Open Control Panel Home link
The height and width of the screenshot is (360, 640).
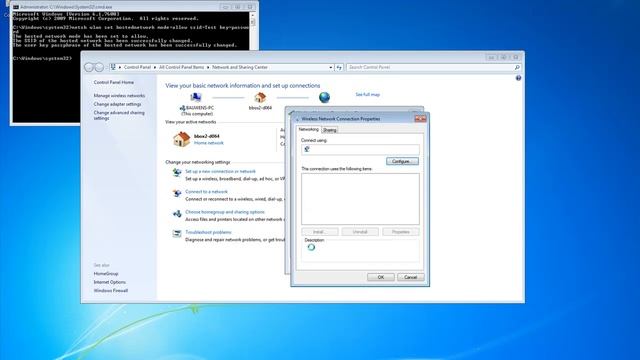[x=113, y=82]
